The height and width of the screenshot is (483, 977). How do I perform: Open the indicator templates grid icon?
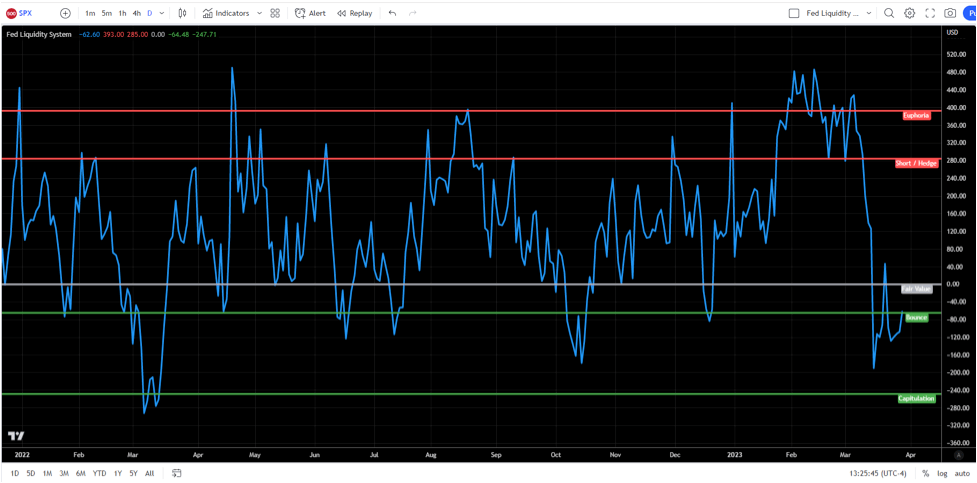pos(275,13)
